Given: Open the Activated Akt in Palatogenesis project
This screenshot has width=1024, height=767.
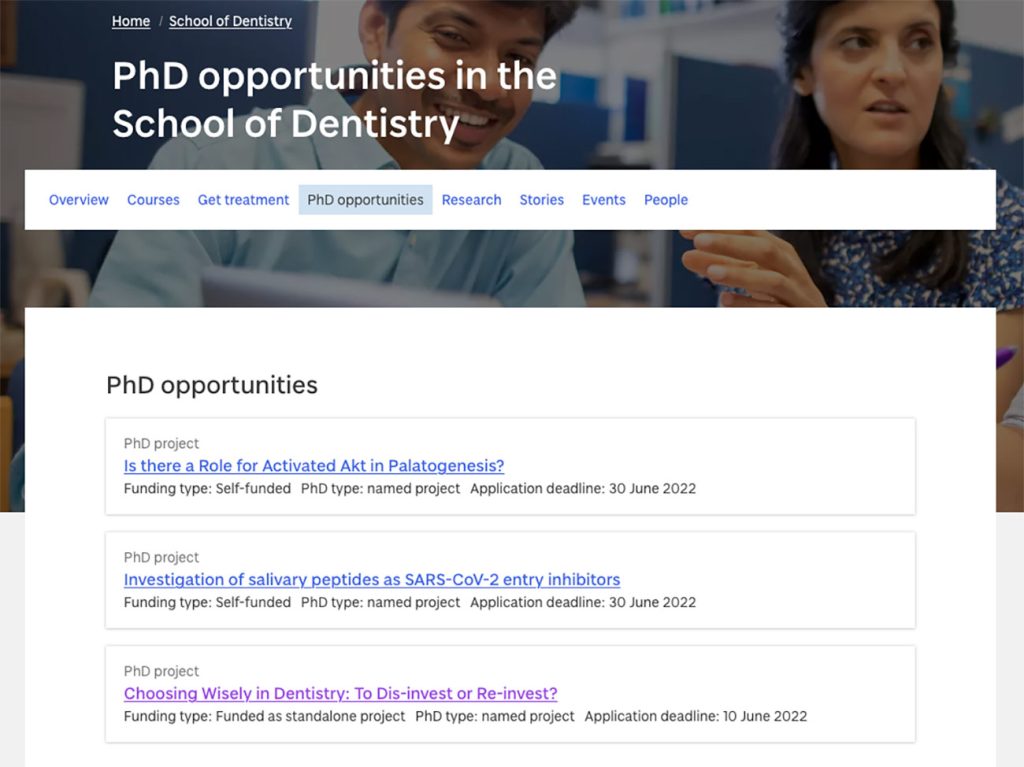Looking at the screenshot, I should click(x=314, y=466).
